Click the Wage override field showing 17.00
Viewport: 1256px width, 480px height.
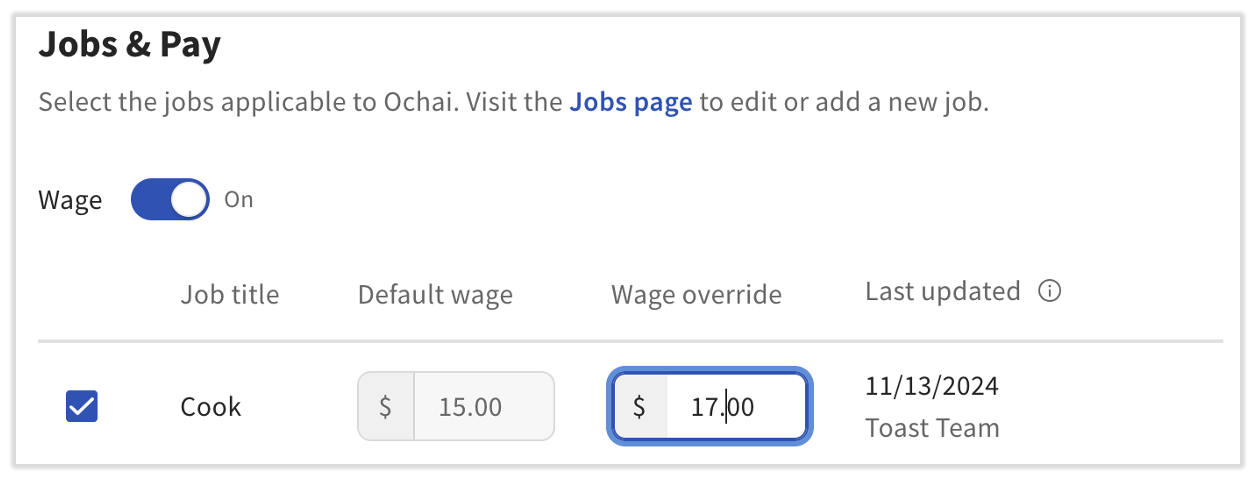pyautogui.click(x=735, y=407)
